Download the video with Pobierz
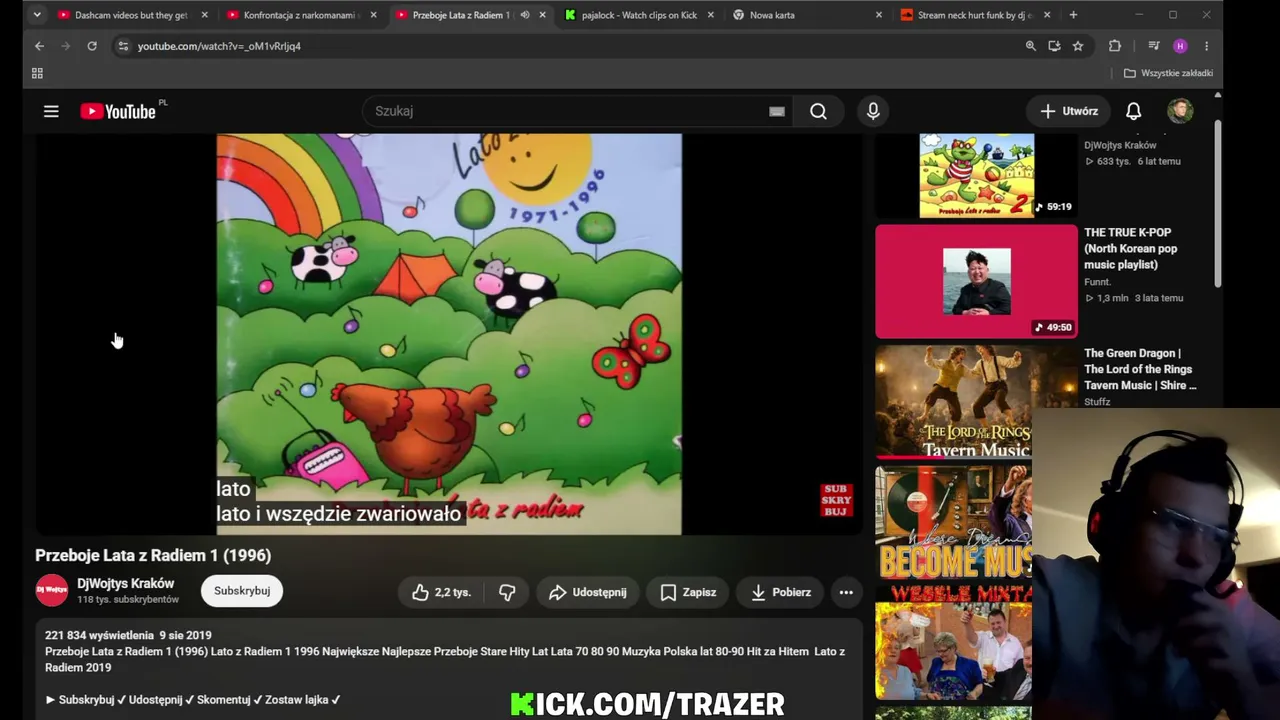 click(x=780, y=592)
